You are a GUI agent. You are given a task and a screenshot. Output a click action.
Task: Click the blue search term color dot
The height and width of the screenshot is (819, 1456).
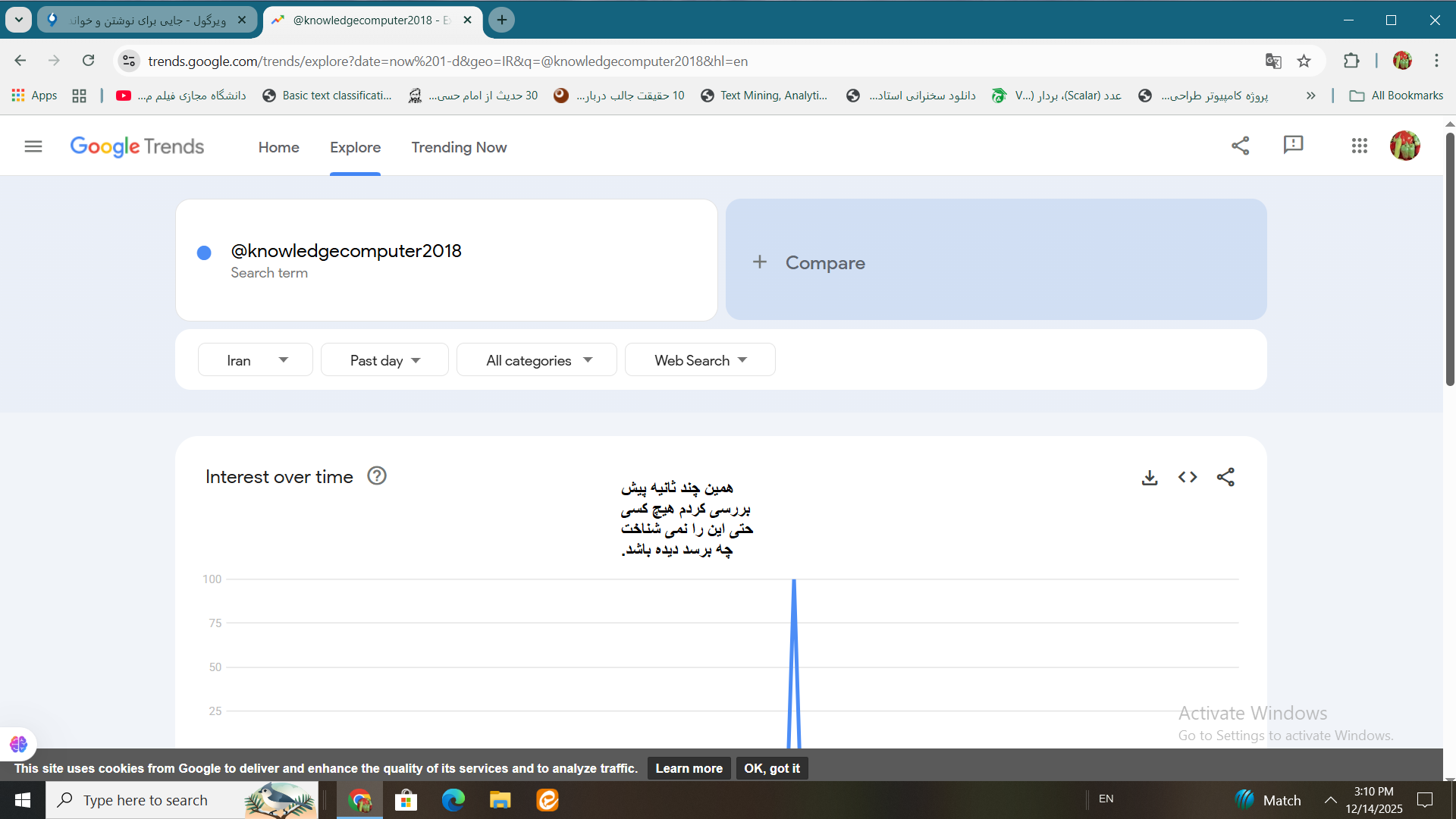(x=204, y=253)
